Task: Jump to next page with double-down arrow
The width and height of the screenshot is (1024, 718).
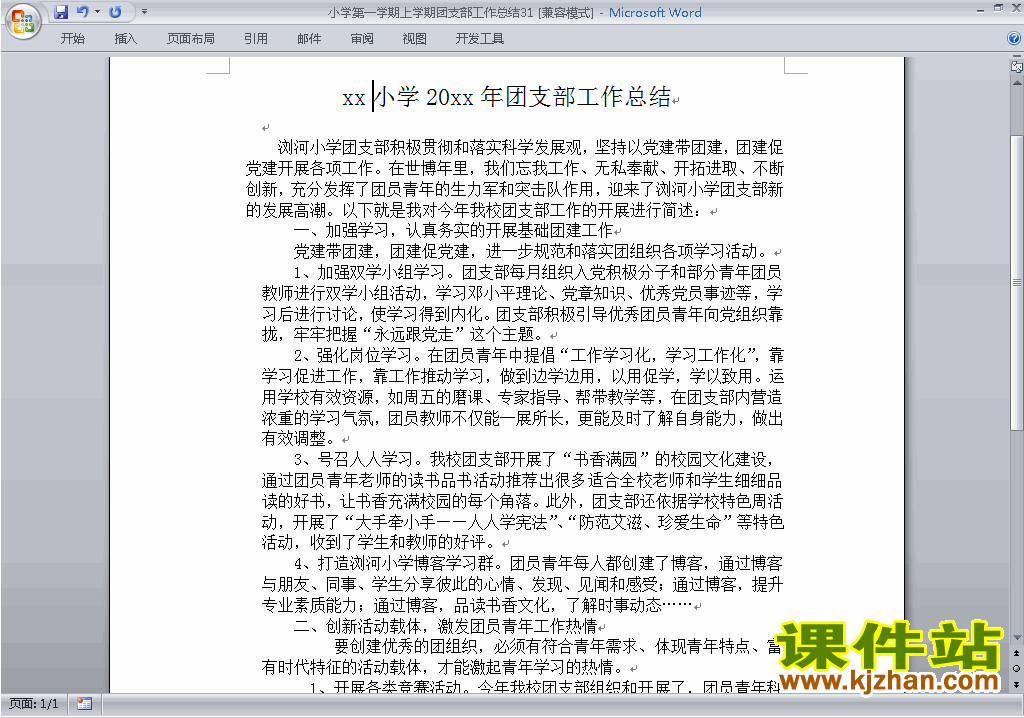Action: click(x=1017, y=684)
